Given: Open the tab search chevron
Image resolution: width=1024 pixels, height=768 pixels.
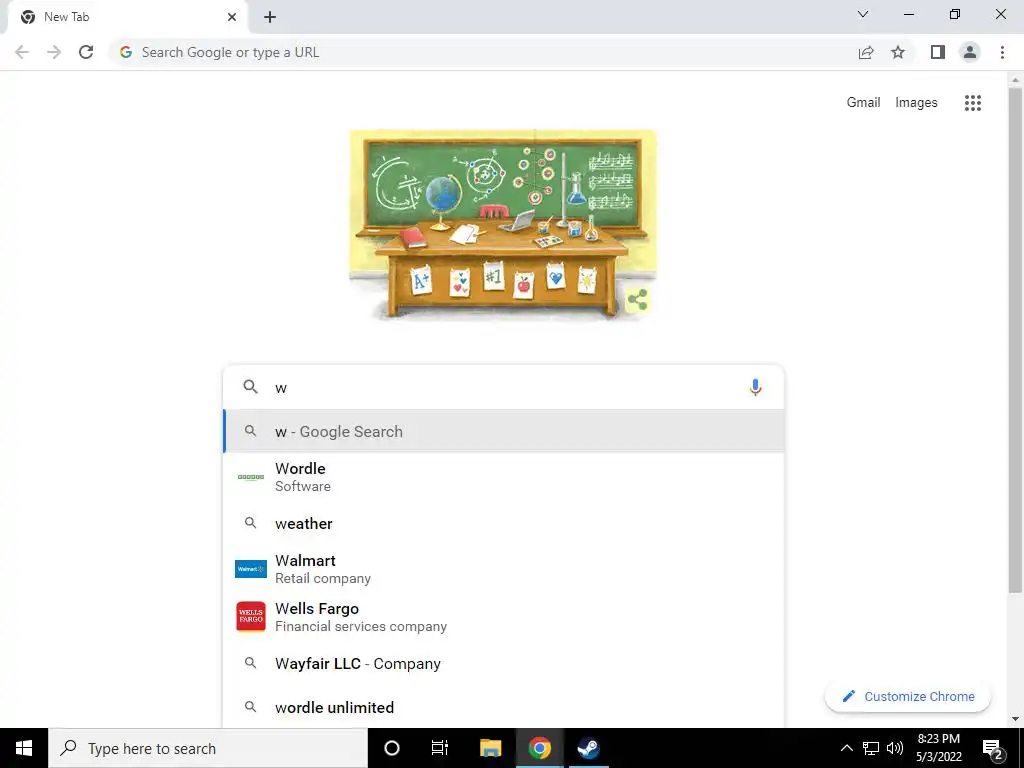Looking at the screenshot, I should coord(863,14).
